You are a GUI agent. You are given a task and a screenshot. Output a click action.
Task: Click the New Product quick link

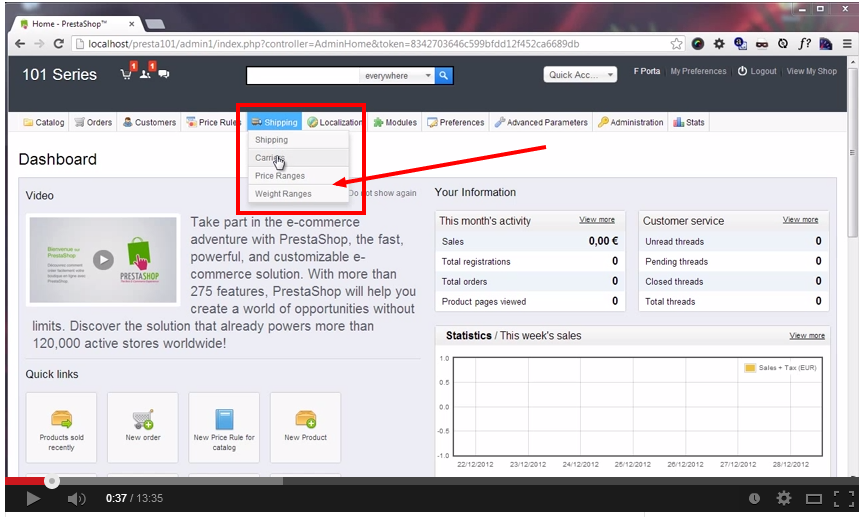click(306, 427)
